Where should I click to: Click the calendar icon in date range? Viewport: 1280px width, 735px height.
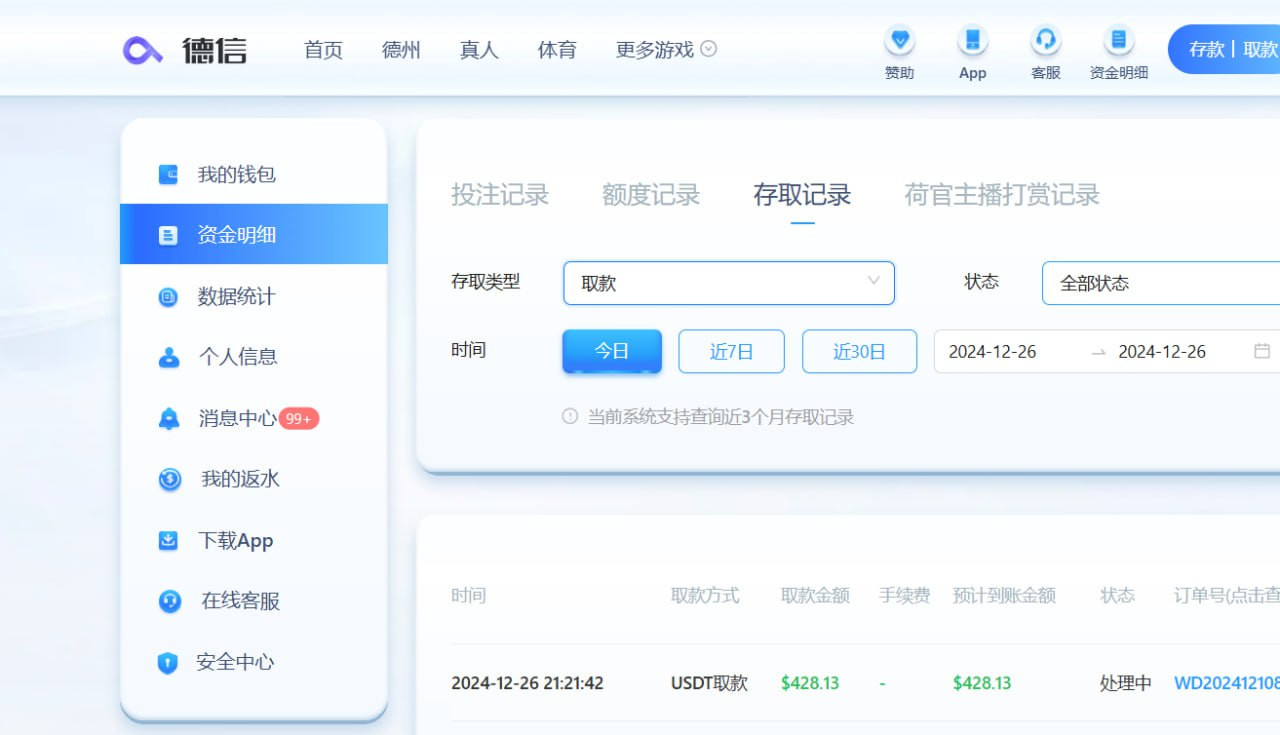(1262, 351)
